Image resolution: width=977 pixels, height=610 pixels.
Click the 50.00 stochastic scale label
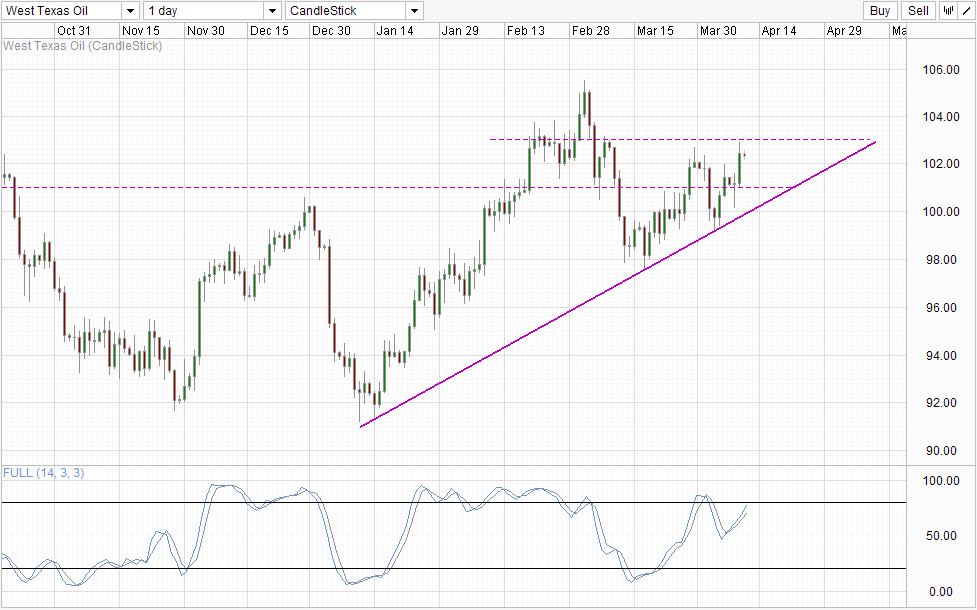(x=943, y=536)
